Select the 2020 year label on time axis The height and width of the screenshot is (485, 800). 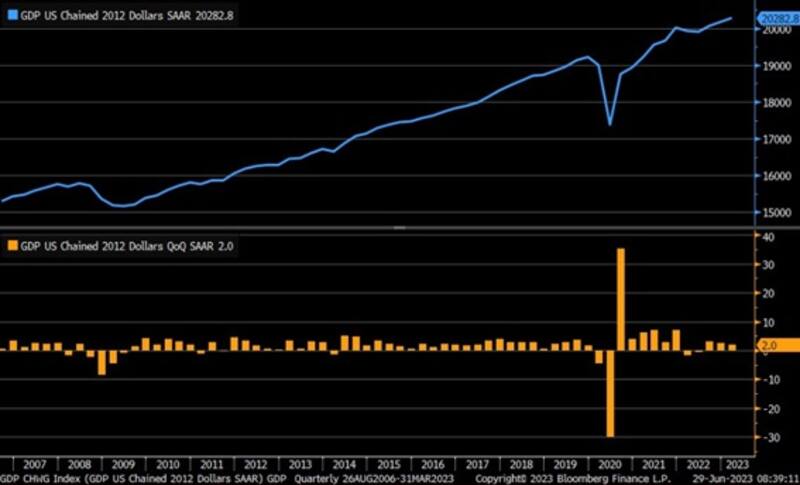point(608,464)
